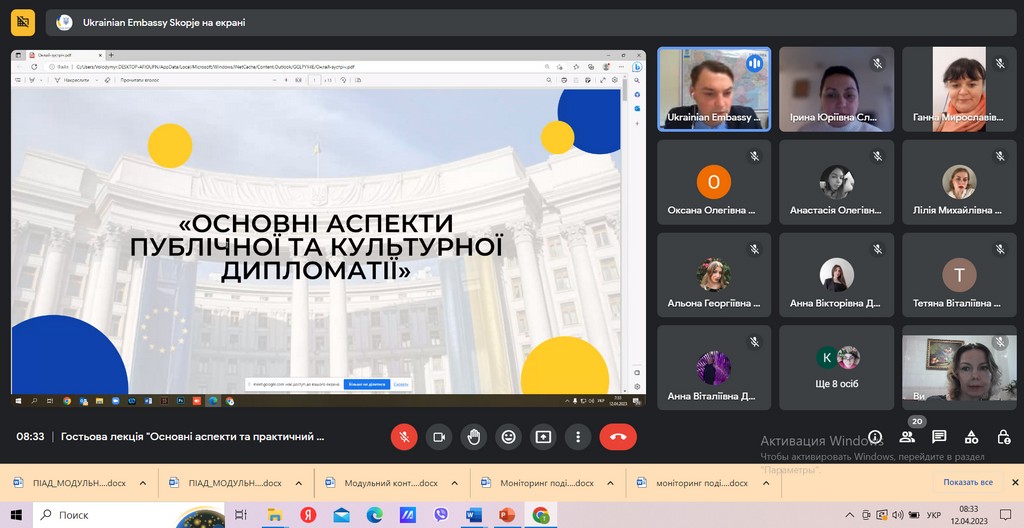Select the Ще 8 осіб participants tile
This screenshot has width=1024, height=528.
click(x=837, y=367)
